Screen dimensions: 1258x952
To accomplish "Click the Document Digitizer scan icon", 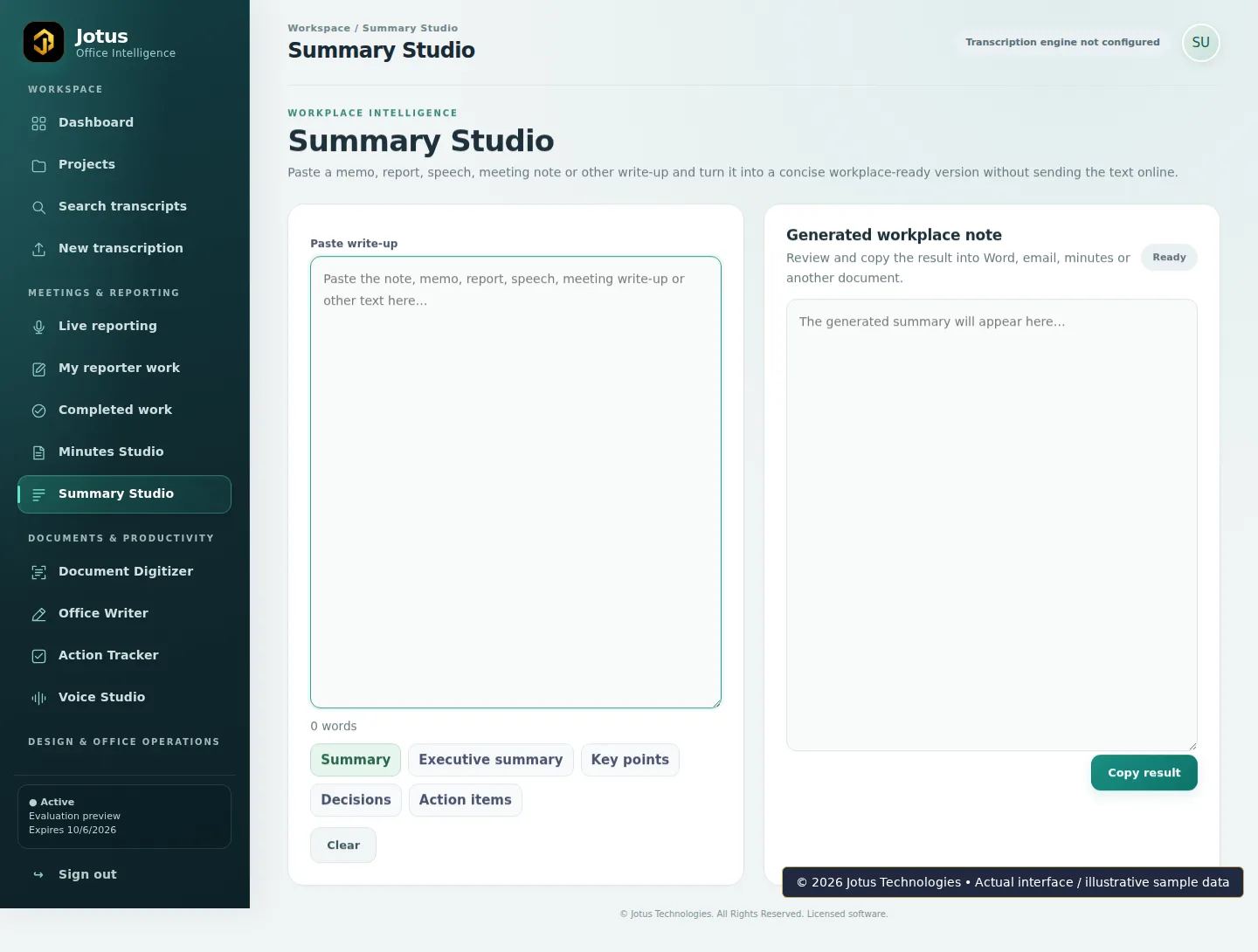I will (38, 572).
